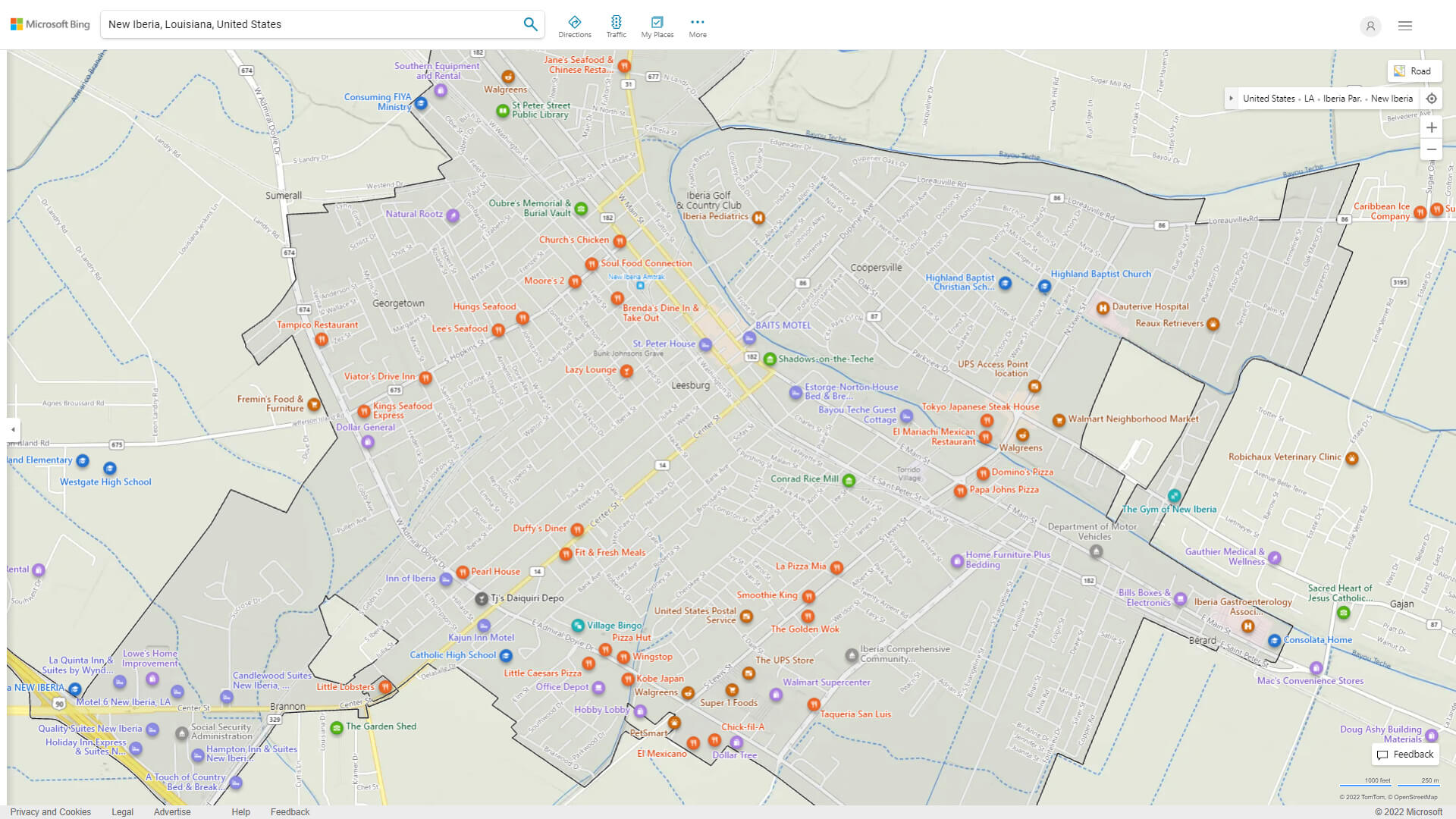Click the locate me icon
The height and width of the screenshot is (819, 1456).
1431,99
